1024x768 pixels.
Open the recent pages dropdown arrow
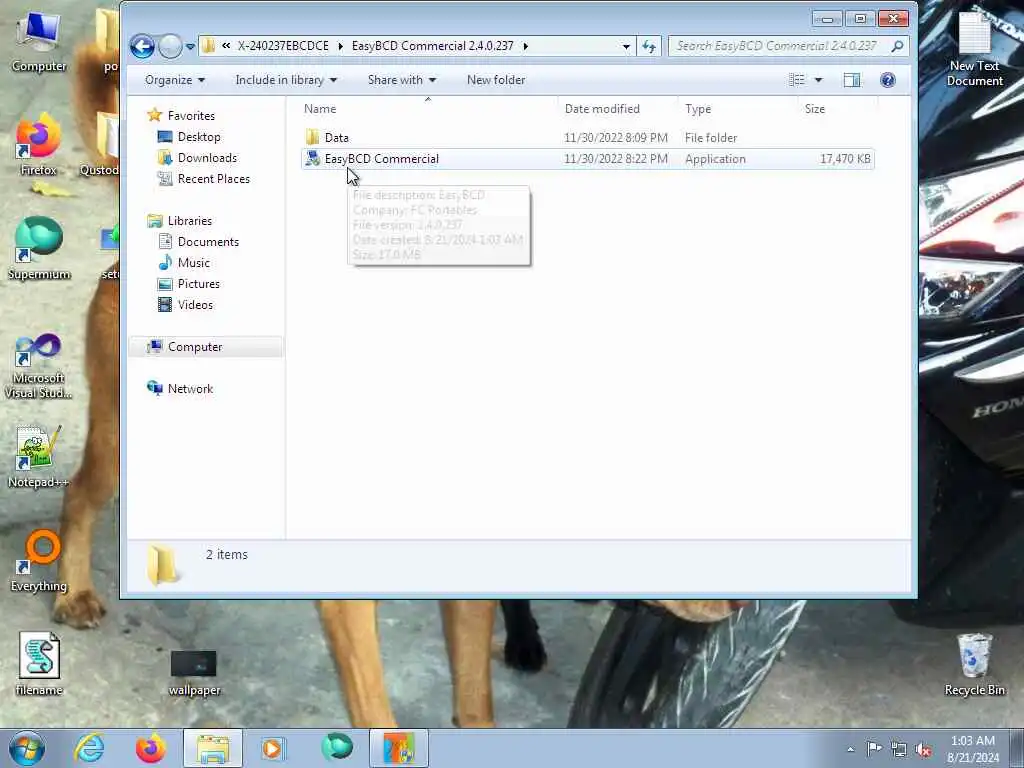tap(190, 47)
